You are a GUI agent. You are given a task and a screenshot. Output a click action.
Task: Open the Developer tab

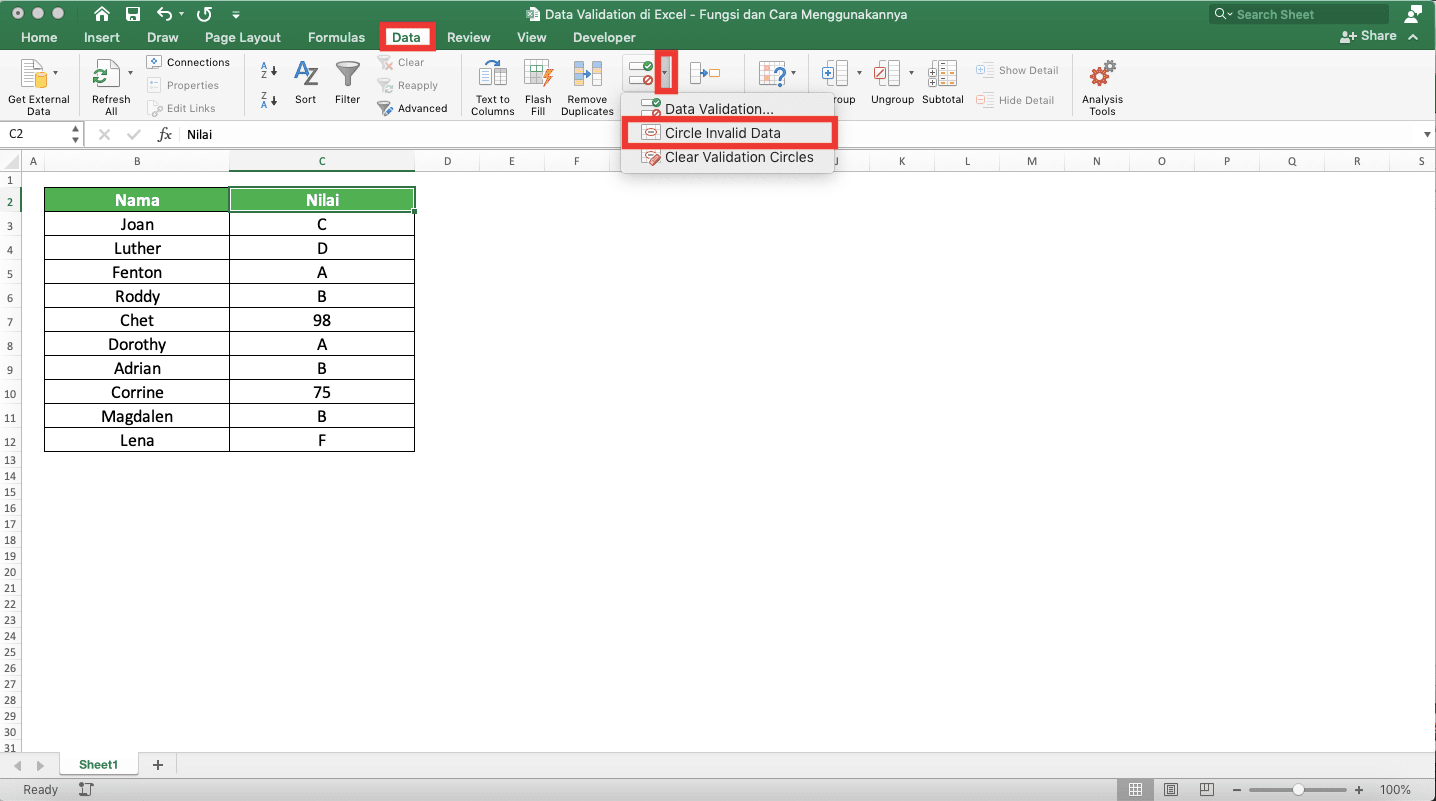(605, 38)
